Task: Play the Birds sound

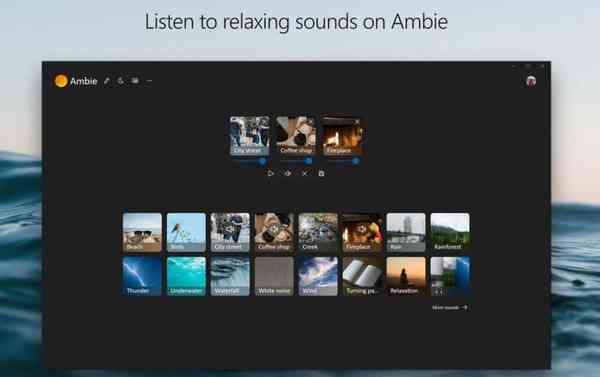Action: pos(186,232)
